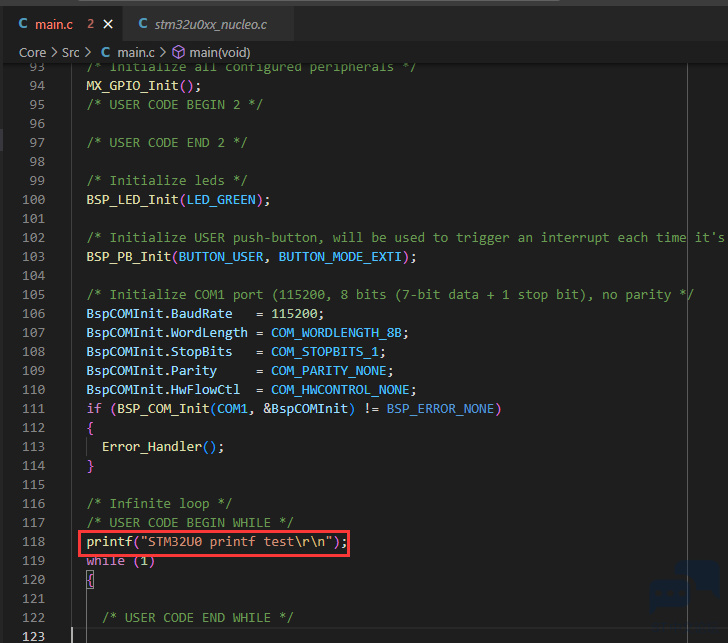The width and height of the screenshot is (728, 643).
Task: Click the Error_Handler function call
Action: tap(150, 447)
